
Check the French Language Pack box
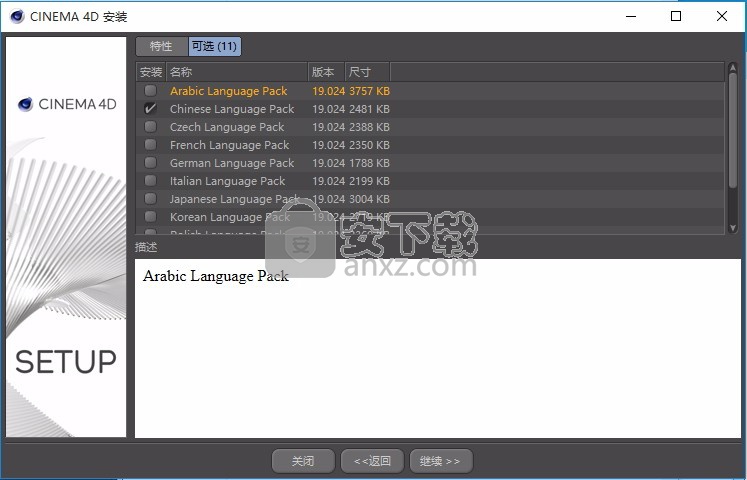pos(151,145)
